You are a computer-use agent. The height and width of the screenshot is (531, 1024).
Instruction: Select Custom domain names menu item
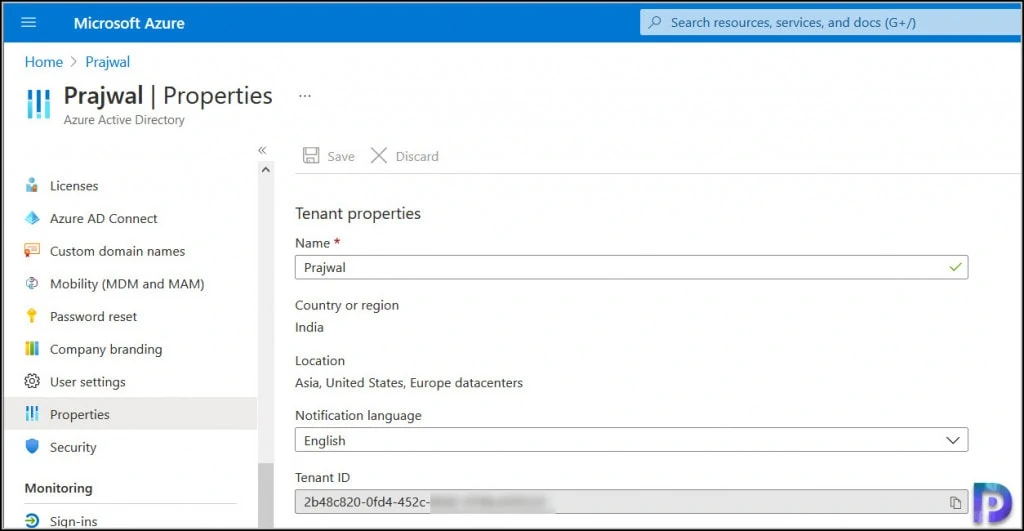pos(118,251)
